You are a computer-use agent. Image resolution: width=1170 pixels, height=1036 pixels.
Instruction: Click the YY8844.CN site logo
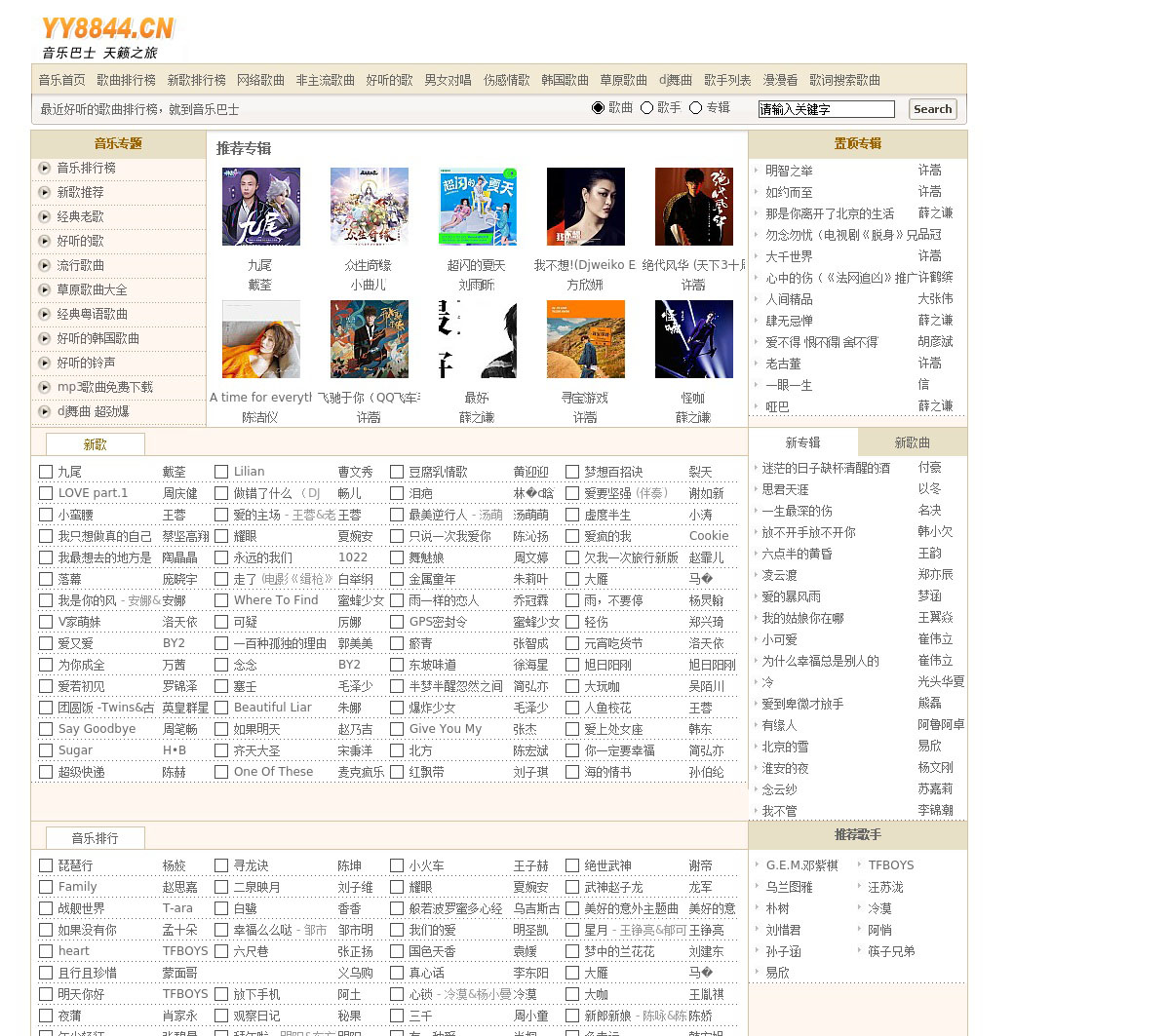[108, 38]
